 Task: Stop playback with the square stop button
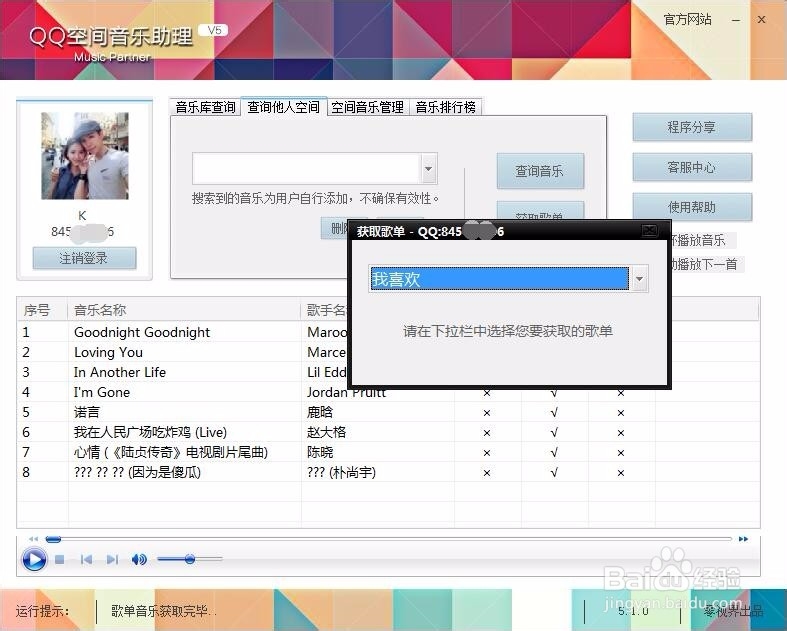[60, 559]
